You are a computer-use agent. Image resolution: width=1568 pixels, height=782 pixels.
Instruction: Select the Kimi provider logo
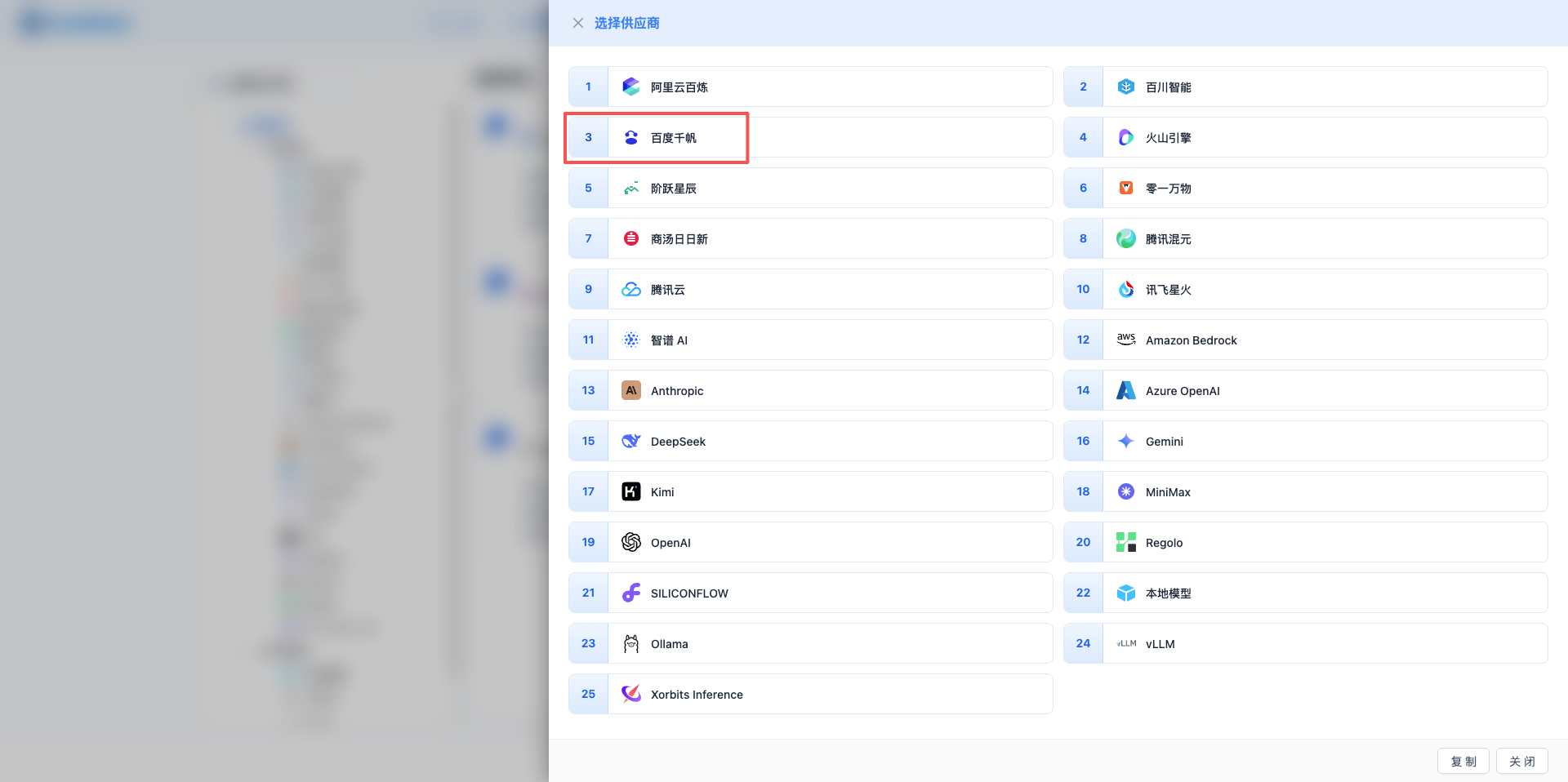tap(630, 491)
